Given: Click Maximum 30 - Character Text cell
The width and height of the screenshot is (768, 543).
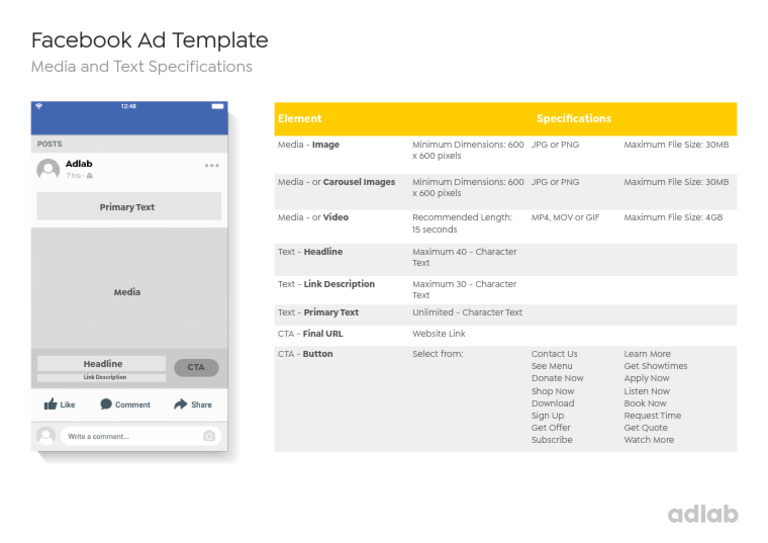Looking at the screenshot, I should pyautogui.click(x=464, y=289).
